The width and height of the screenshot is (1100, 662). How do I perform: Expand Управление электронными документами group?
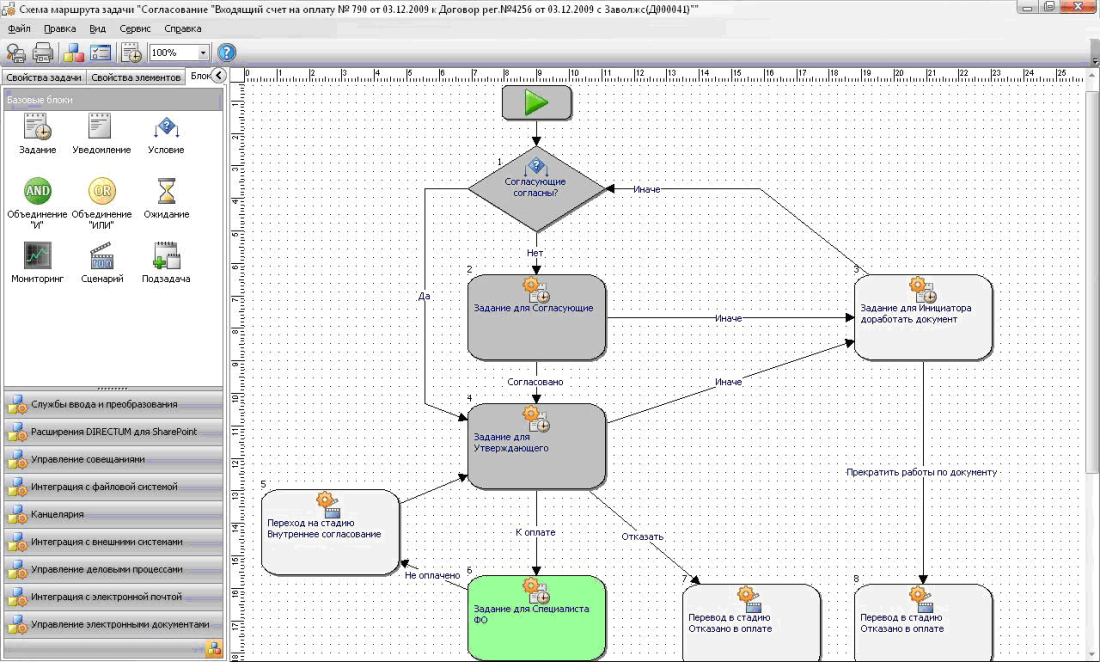[x=114, y=624]
